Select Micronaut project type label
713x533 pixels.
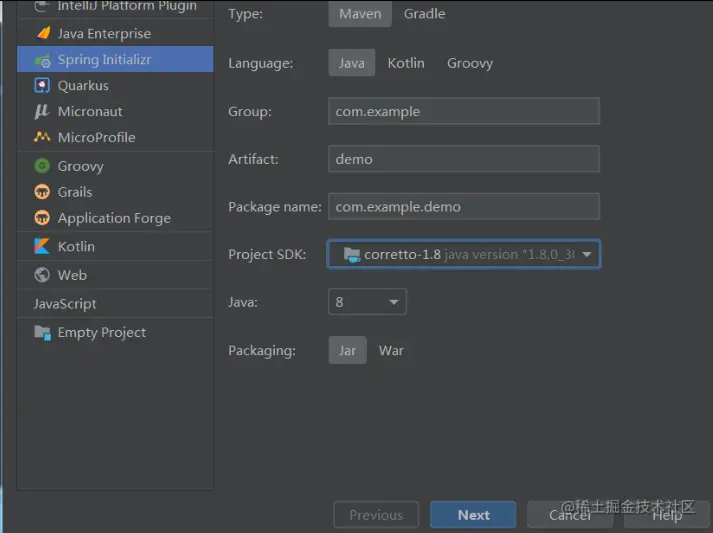point(90,111)
